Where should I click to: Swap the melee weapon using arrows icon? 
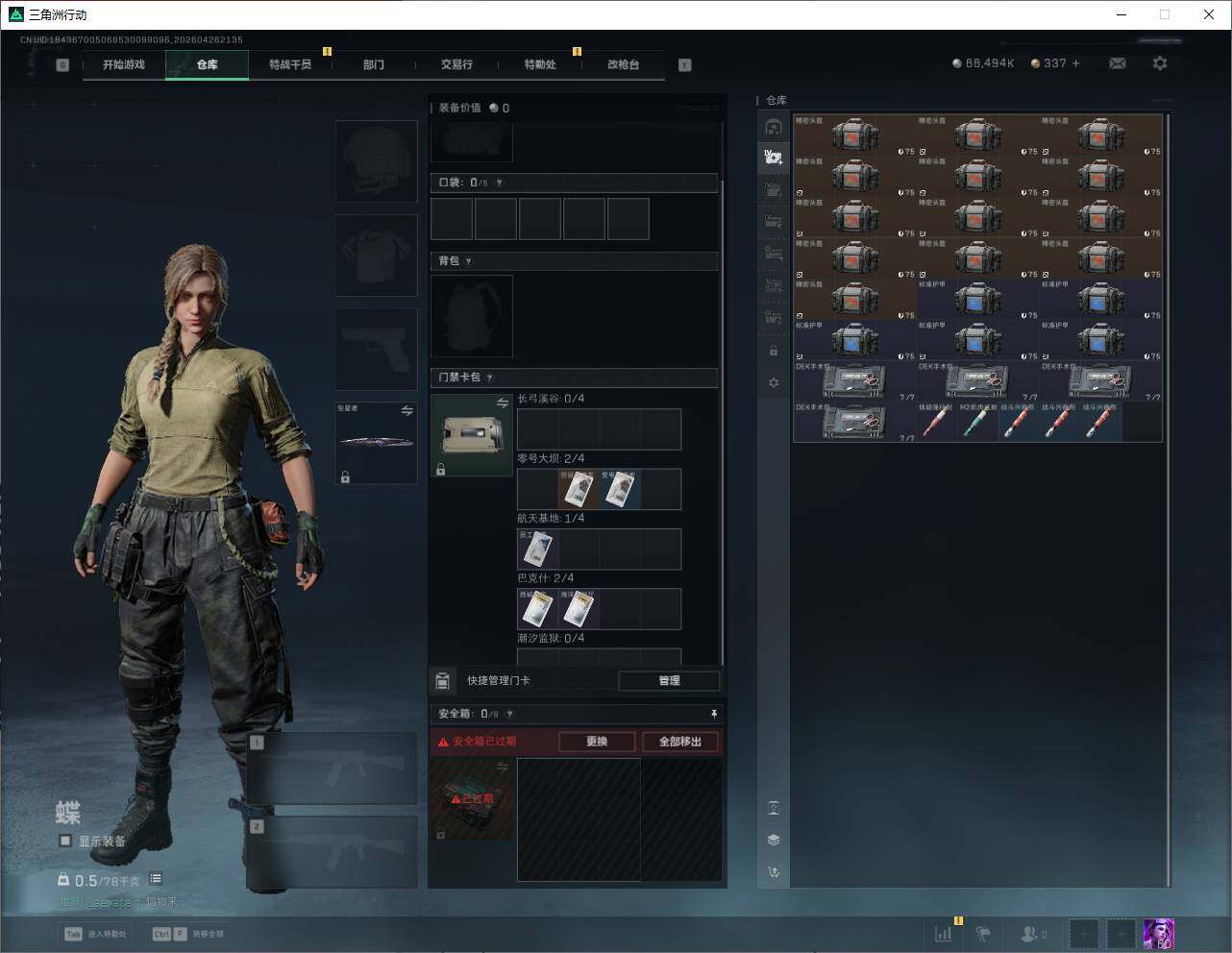(x=407, y=410)
